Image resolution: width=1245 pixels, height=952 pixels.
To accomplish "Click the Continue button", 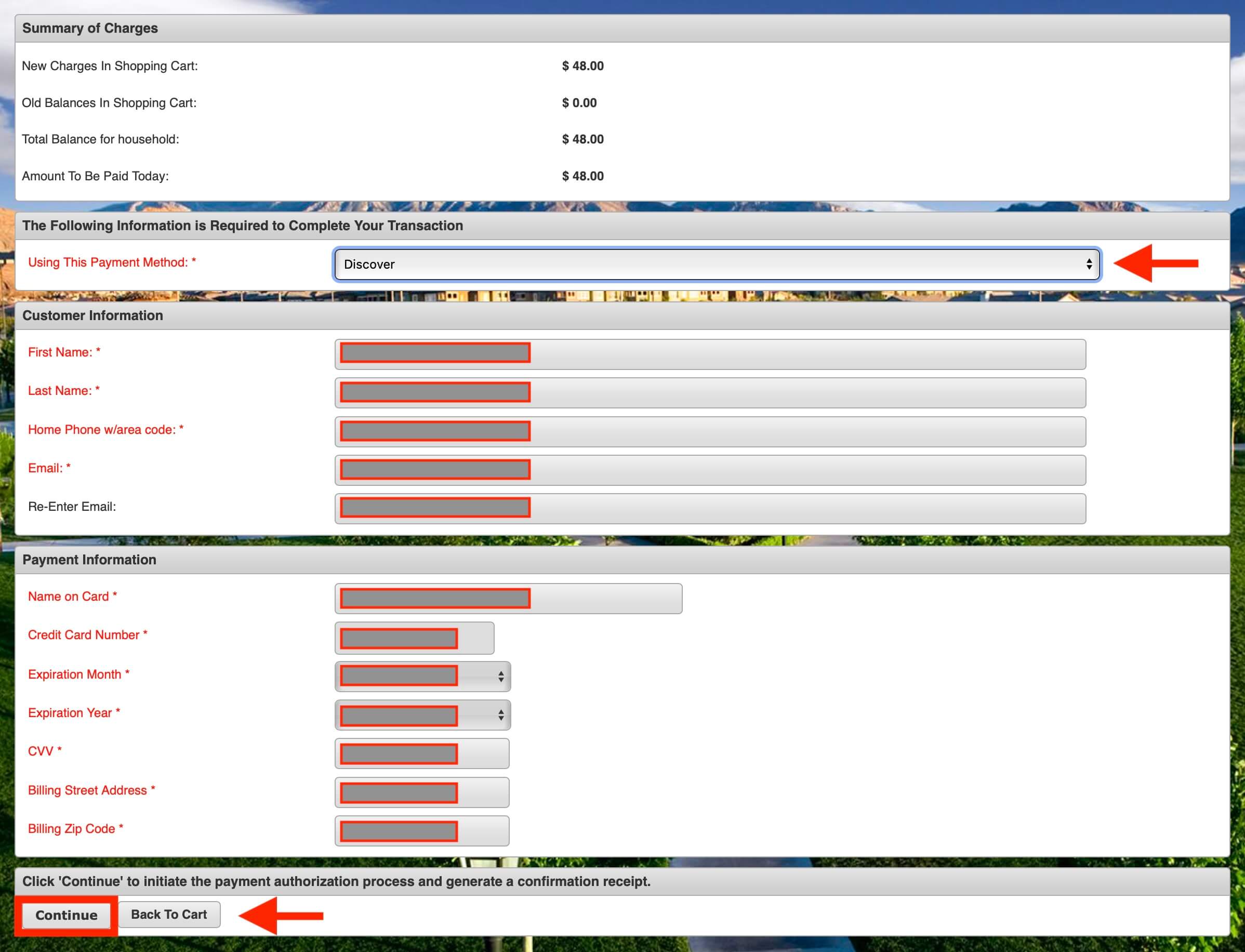I will (67, 915).
